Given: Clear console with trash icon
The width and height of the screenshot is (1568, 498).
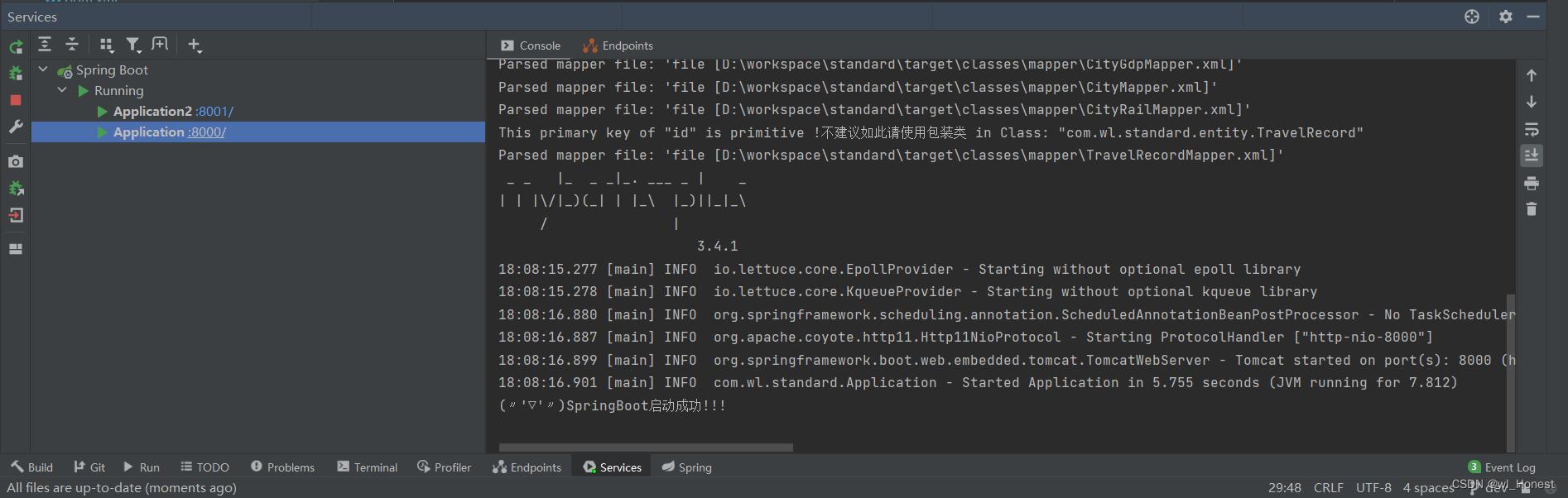Looking at the screenshot, I should 1532,209.
